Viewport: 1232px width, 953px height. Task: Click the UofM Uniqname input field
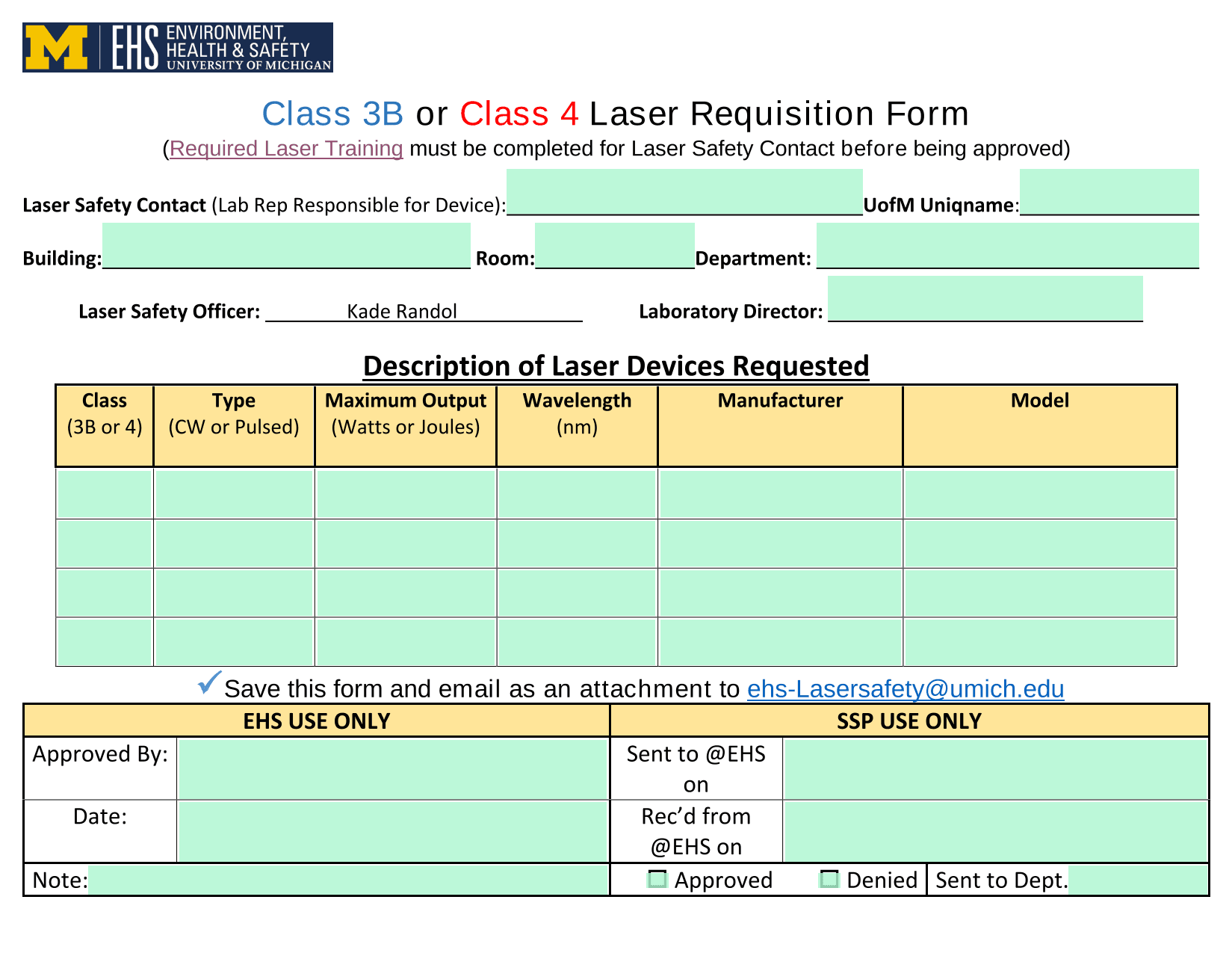click(1109, 192)
